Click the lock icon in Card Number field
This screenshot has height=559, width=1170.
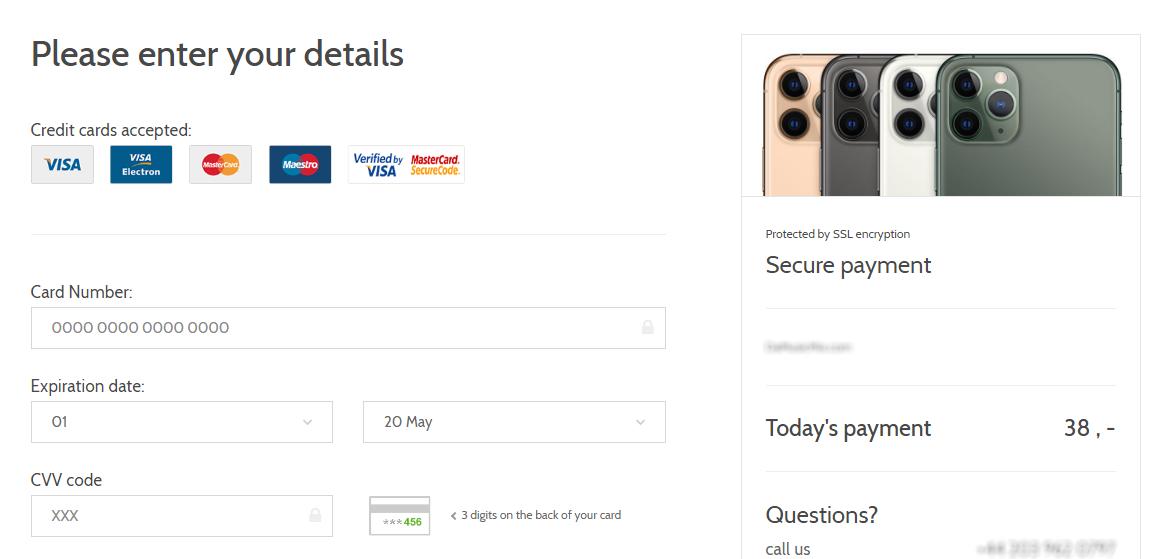click(x=648, y=328)
